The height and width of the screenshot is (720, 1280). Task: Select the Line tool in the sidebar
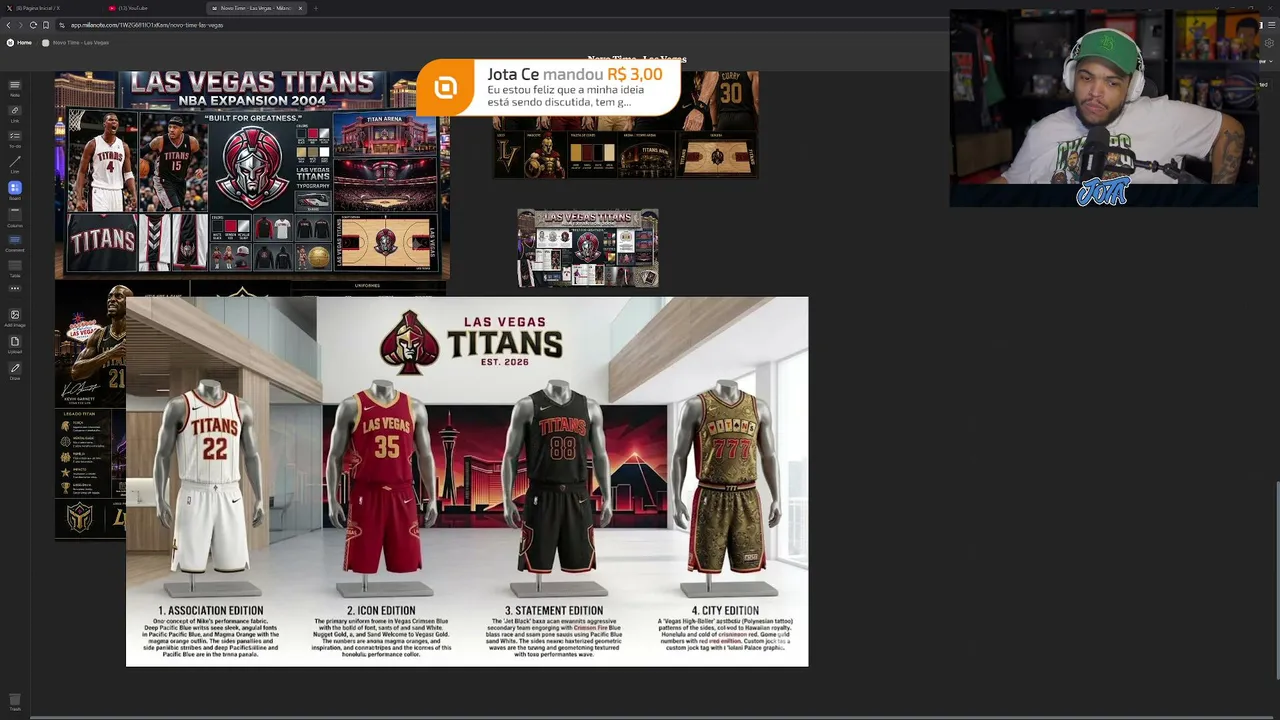(15, 163)
